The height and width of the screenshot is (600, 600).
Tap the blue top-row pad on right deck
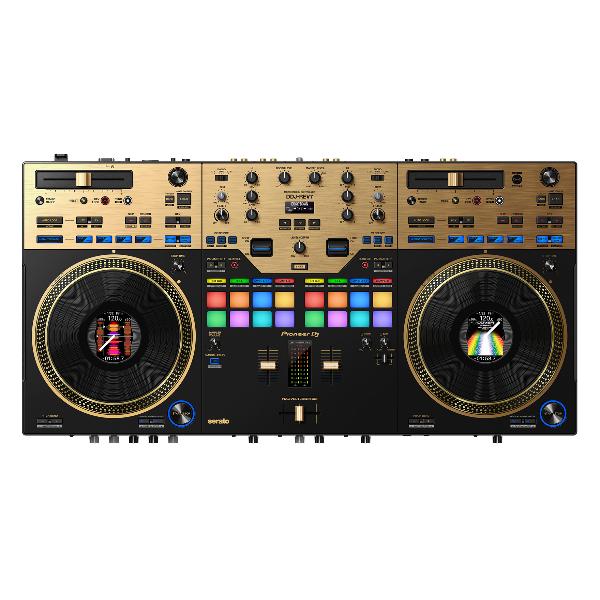pyautogui.click(x=360, y=300)
